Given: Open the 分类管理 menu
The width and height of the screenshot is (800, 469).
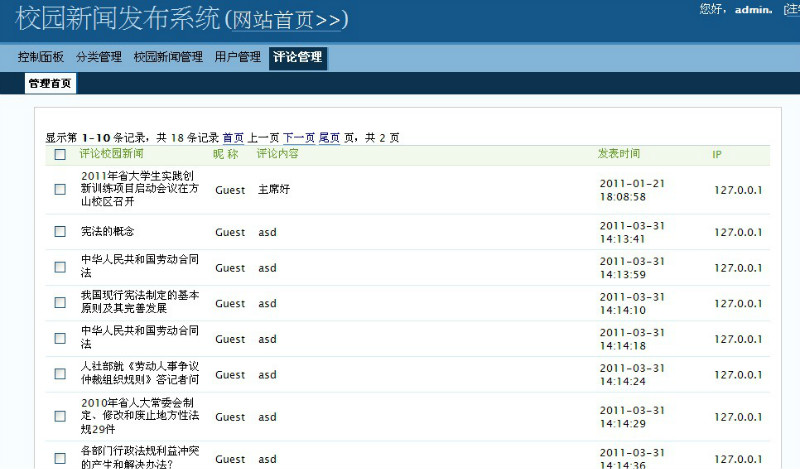Looking at the screenshot, I should pyautogui.click(x=99, y=57).
